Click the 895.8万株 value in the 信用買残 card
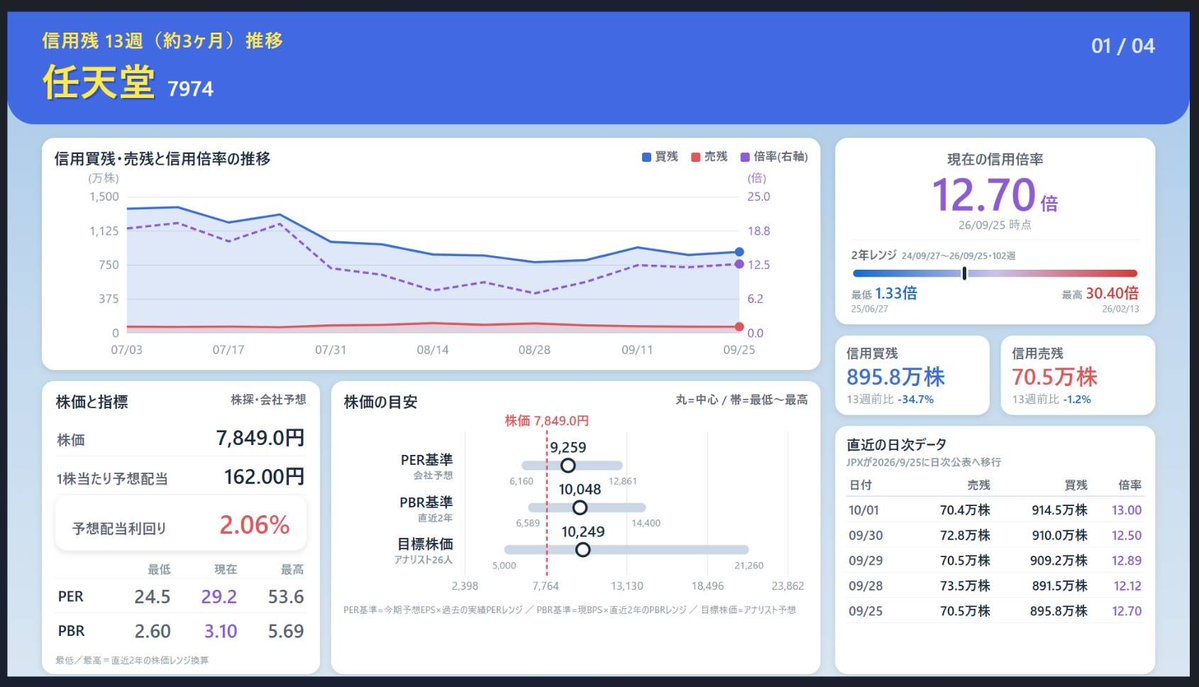This screenshot has width=1199, height=687. coord(895,376)
